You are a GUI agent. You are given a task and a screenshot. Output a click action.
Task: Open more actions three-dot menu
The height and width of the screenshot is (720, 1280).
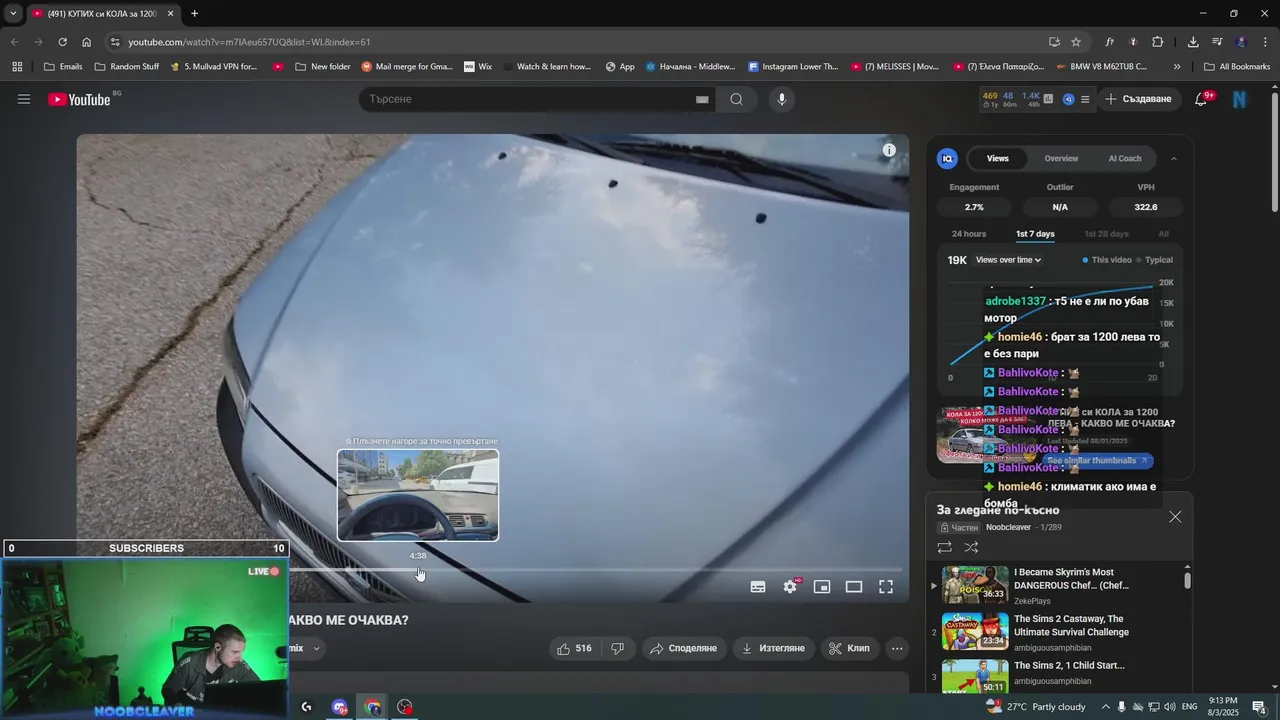(897, 648)
